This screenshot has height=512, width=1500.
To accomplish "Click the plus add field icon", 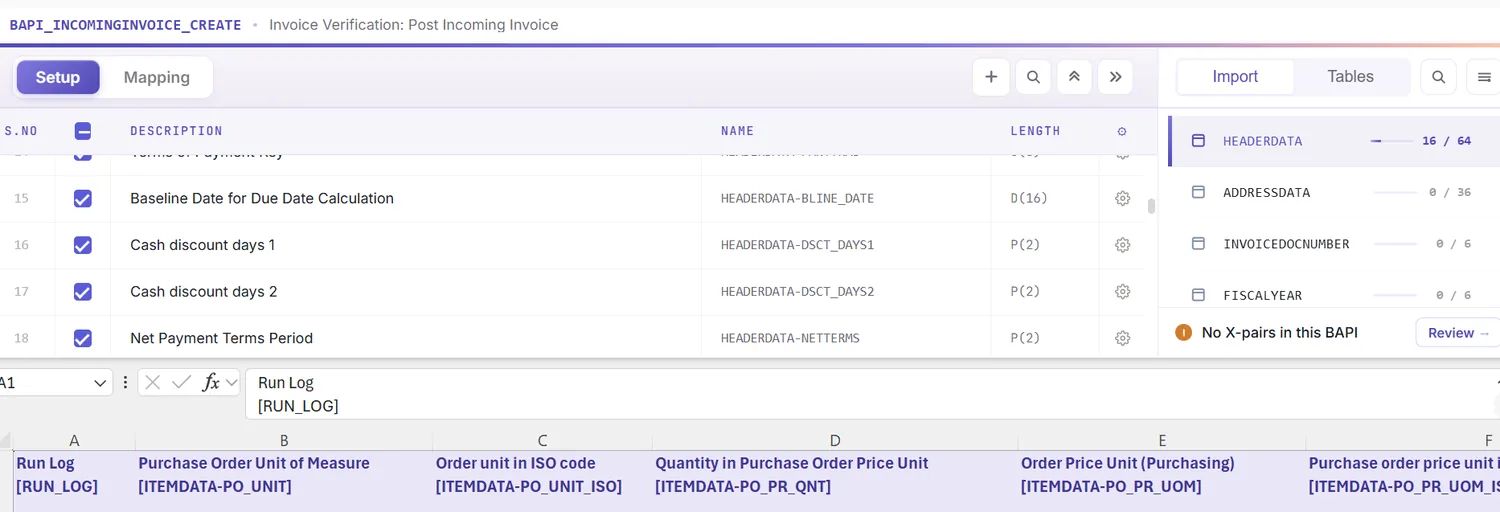I will [x=991, y=77].
